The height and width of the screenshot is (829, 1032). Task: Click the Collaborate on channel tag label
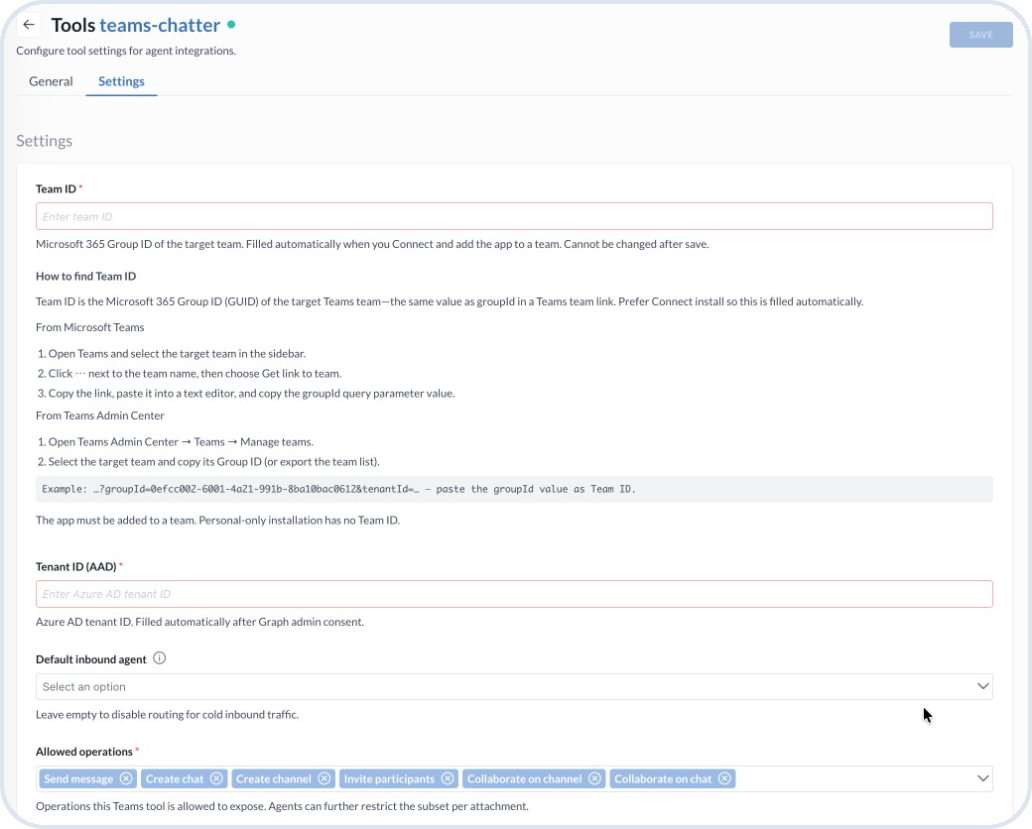tap(525, 779)
